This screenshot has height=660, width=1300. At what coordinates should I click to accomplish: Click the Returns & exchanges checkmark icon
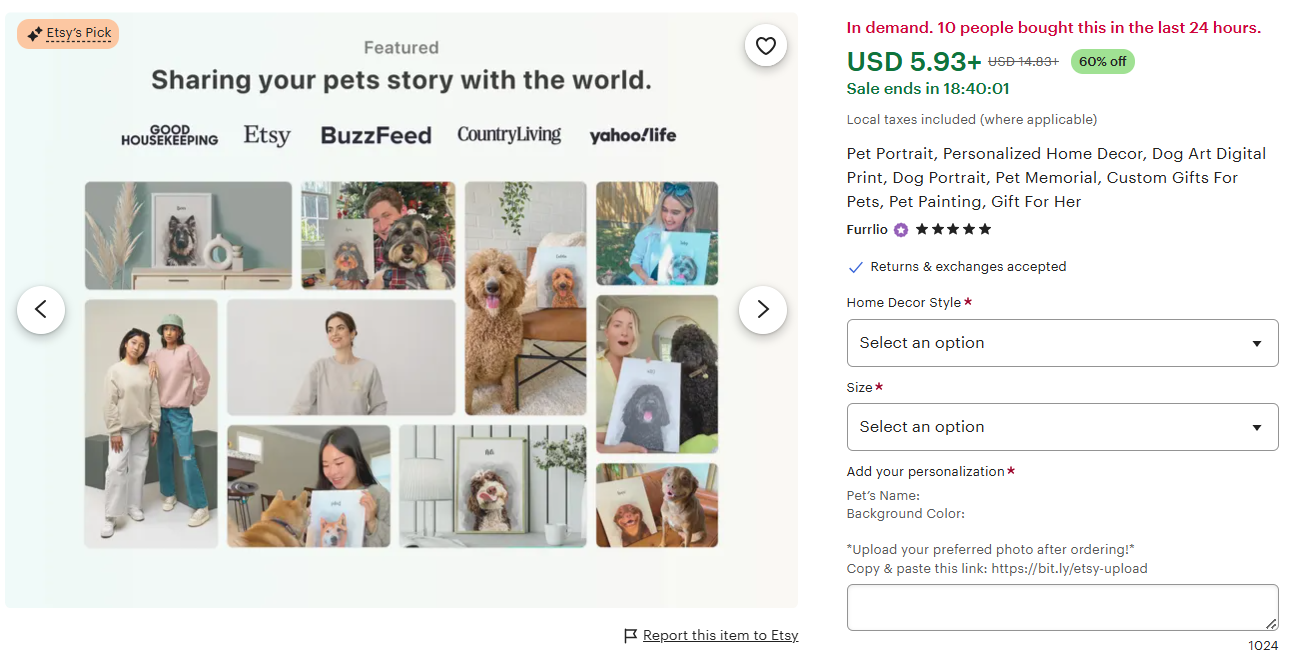(x=855, y=267)
